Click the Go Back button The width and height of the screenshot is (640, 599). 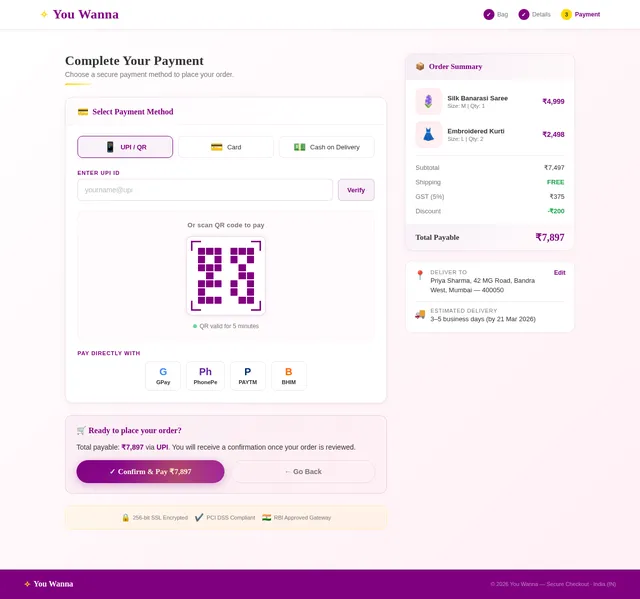(x=303, y=472)
